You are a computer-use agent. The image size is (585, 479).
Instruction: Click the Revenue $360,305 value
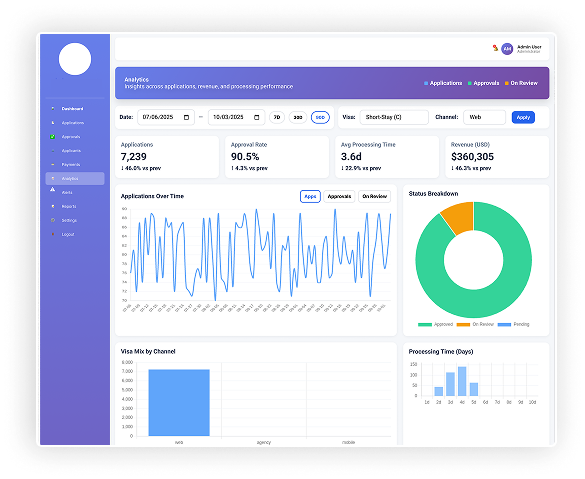pos(472,157)
